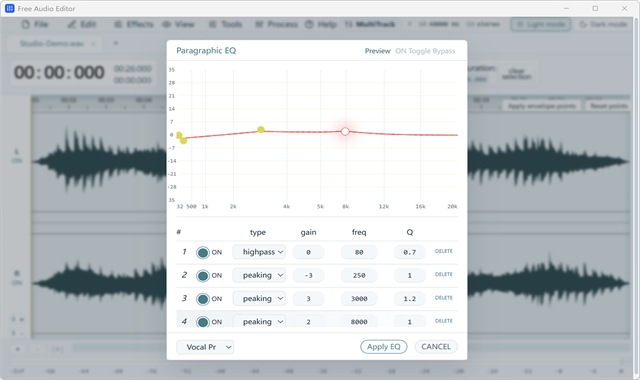Switch the editor to Light mode
Screen dimensions: 640x380
(541, 24)
